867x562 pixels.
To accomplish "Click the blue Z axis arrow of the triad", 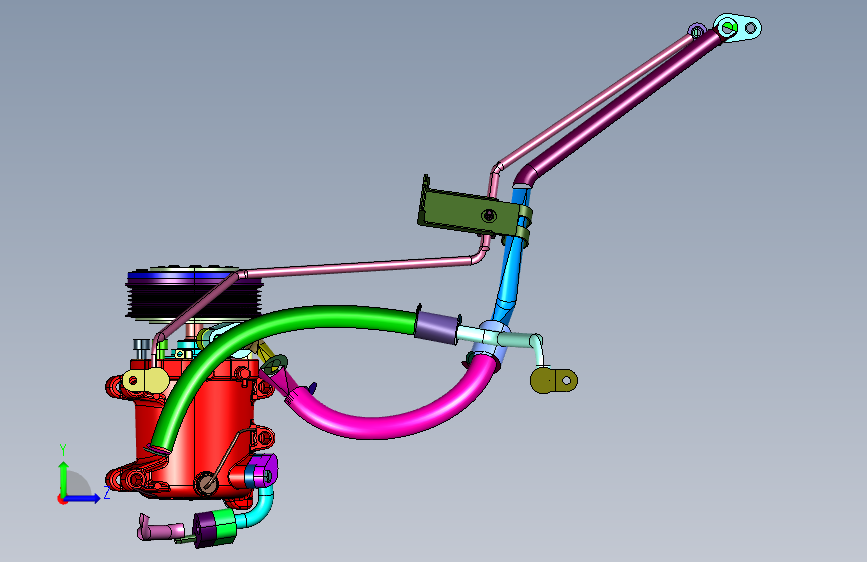I will pos(82,498).
